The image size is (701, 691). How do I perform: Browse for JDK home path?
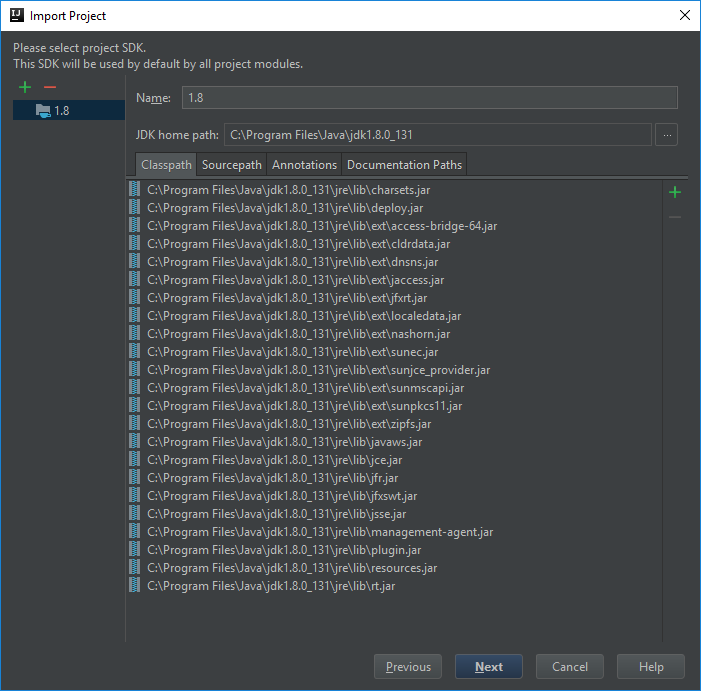666,135
